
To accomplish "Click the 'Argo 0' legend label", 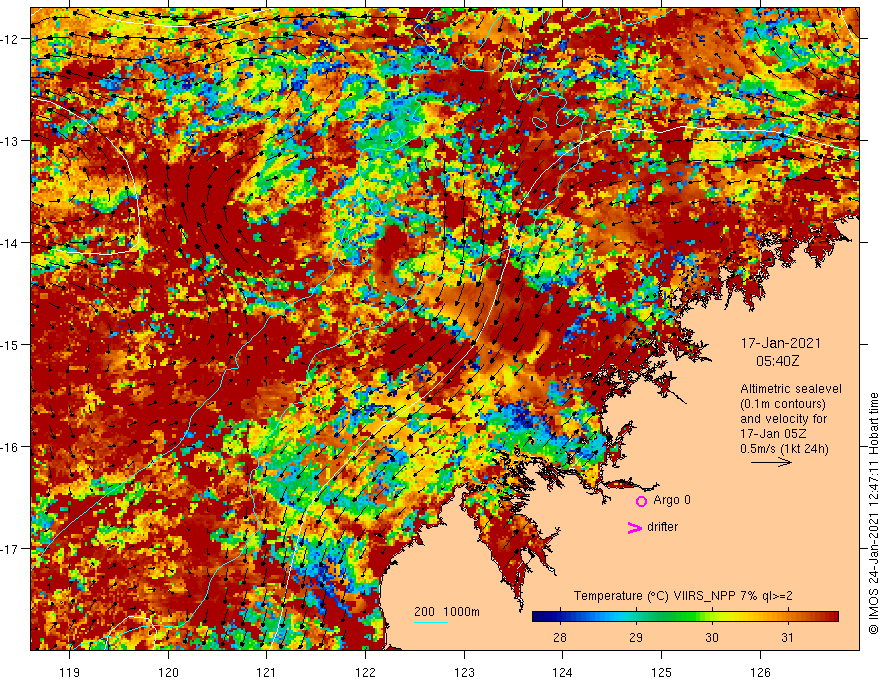I will click(672, 500).
